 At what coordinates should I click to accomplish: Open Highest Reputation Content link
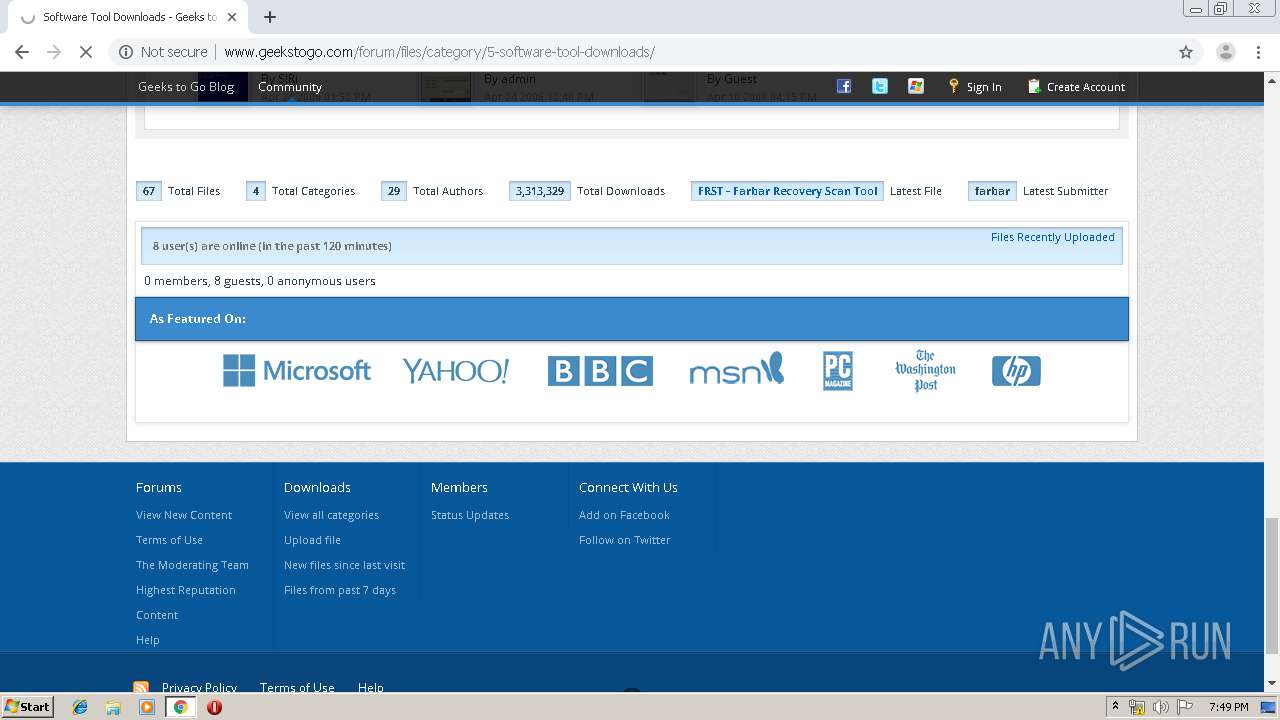pyautogui.click(x=186, y=602)
